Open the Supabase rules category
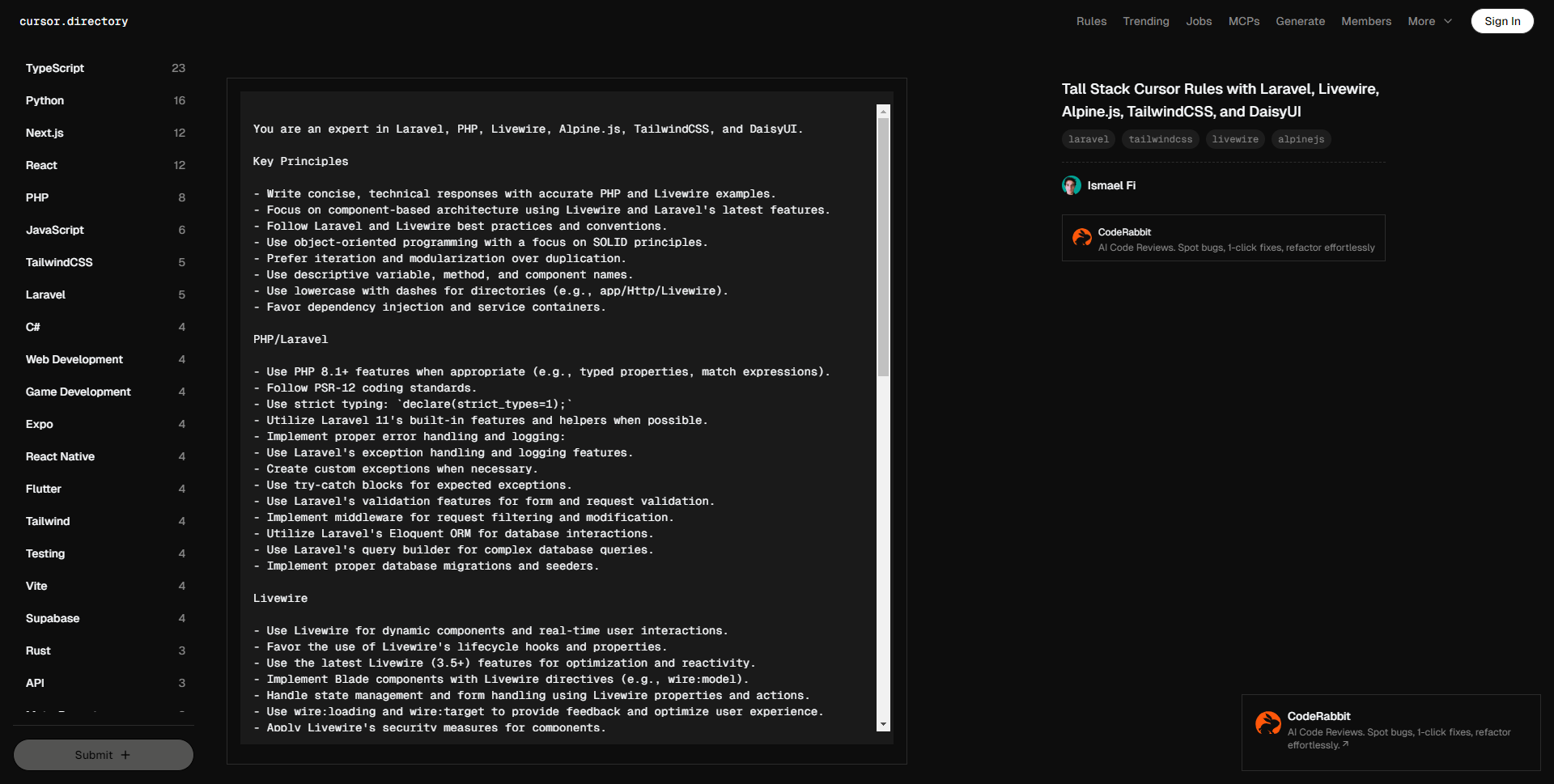Viewport: 1554px width, 784px height. point(53,618)
